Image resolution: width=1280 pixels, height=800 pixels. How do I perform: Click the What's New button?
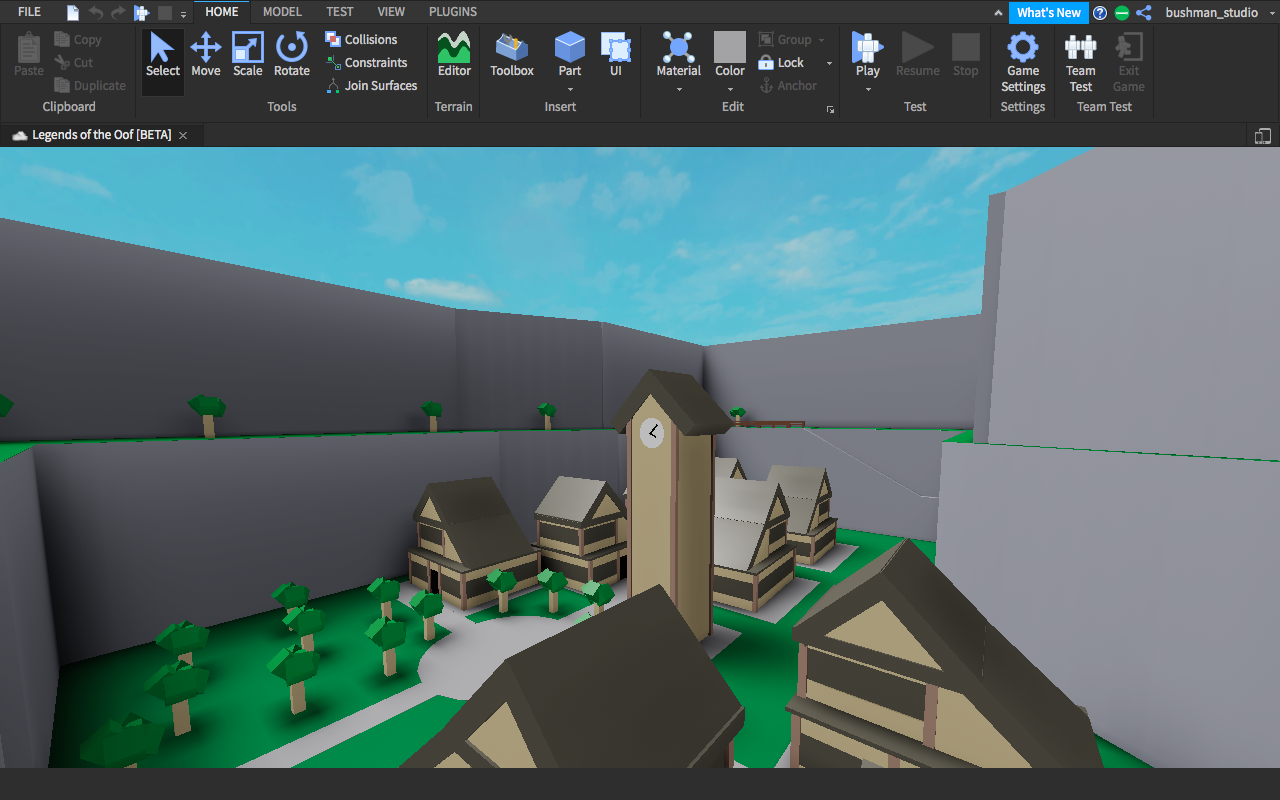click(x=1048, y=13)
